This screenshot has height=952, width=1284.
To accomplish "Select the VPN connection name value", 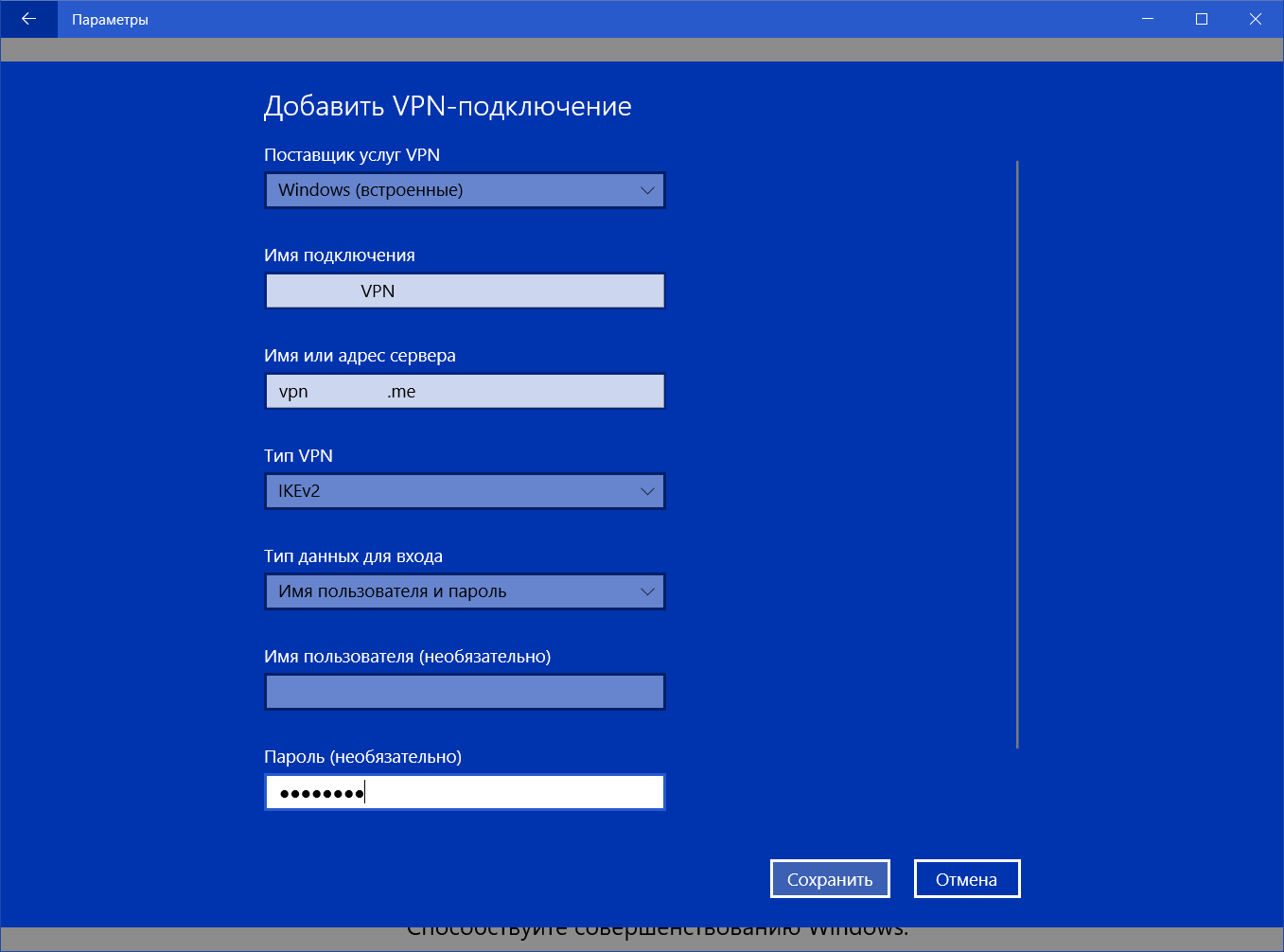I will click(x=378, y=291).
